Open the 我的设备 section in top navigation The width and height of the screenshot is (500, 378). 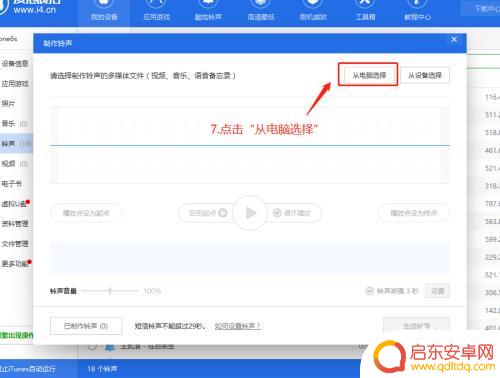pos(104,13)
